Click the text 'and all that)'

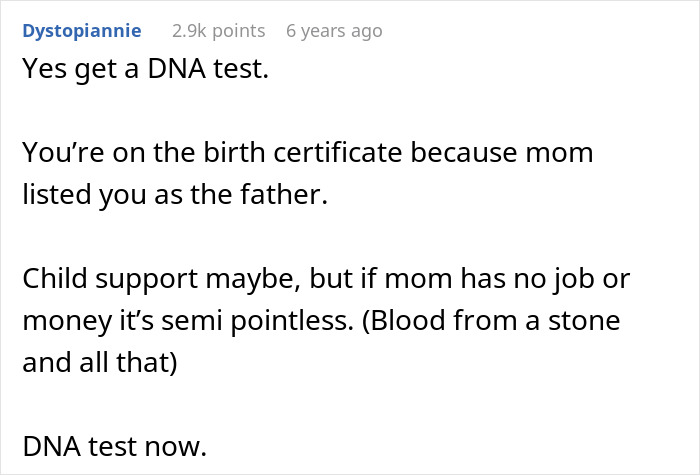pos(100,363)
